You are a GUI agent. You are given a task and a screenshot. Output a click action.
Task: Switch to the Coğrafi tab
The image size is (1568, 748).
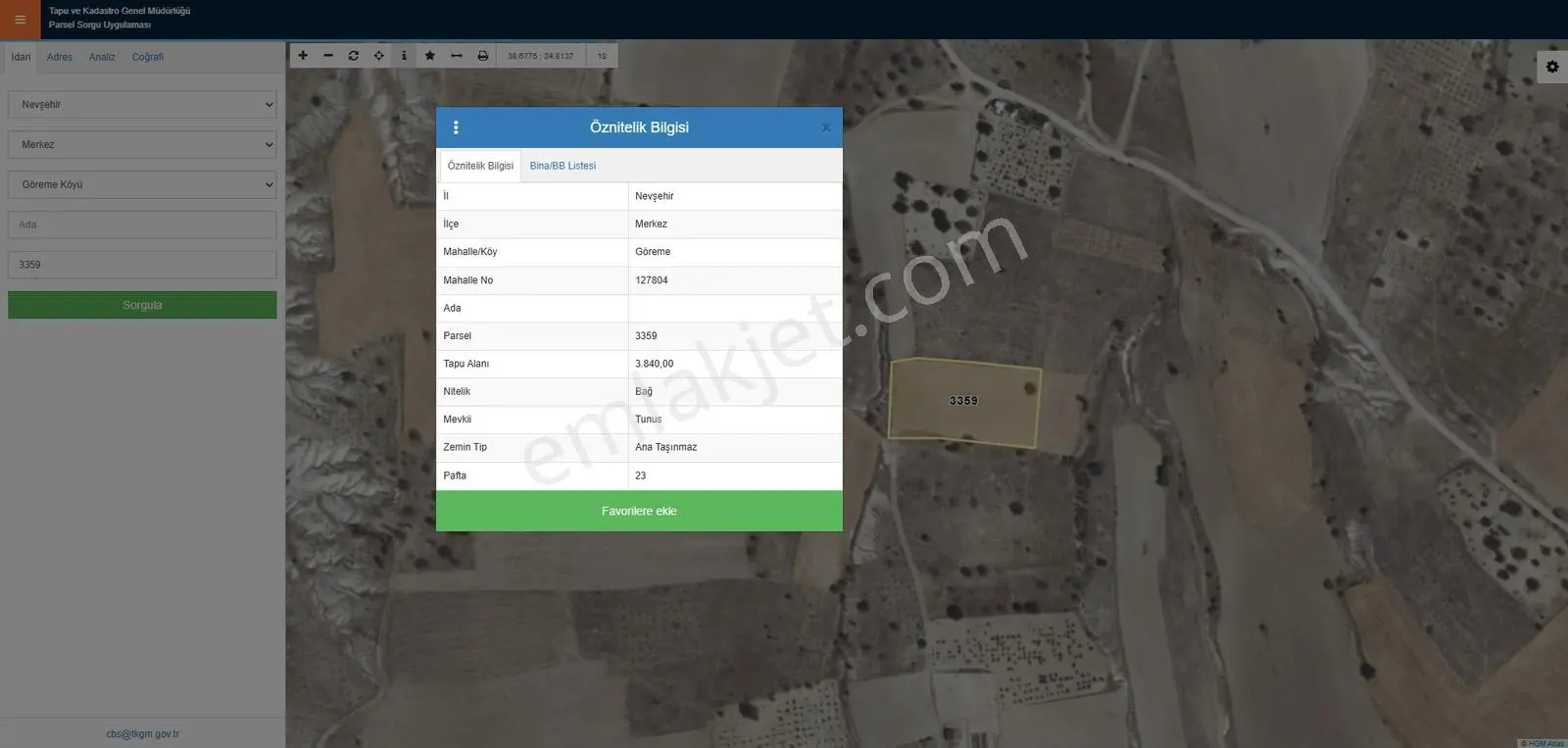[148, 57]
